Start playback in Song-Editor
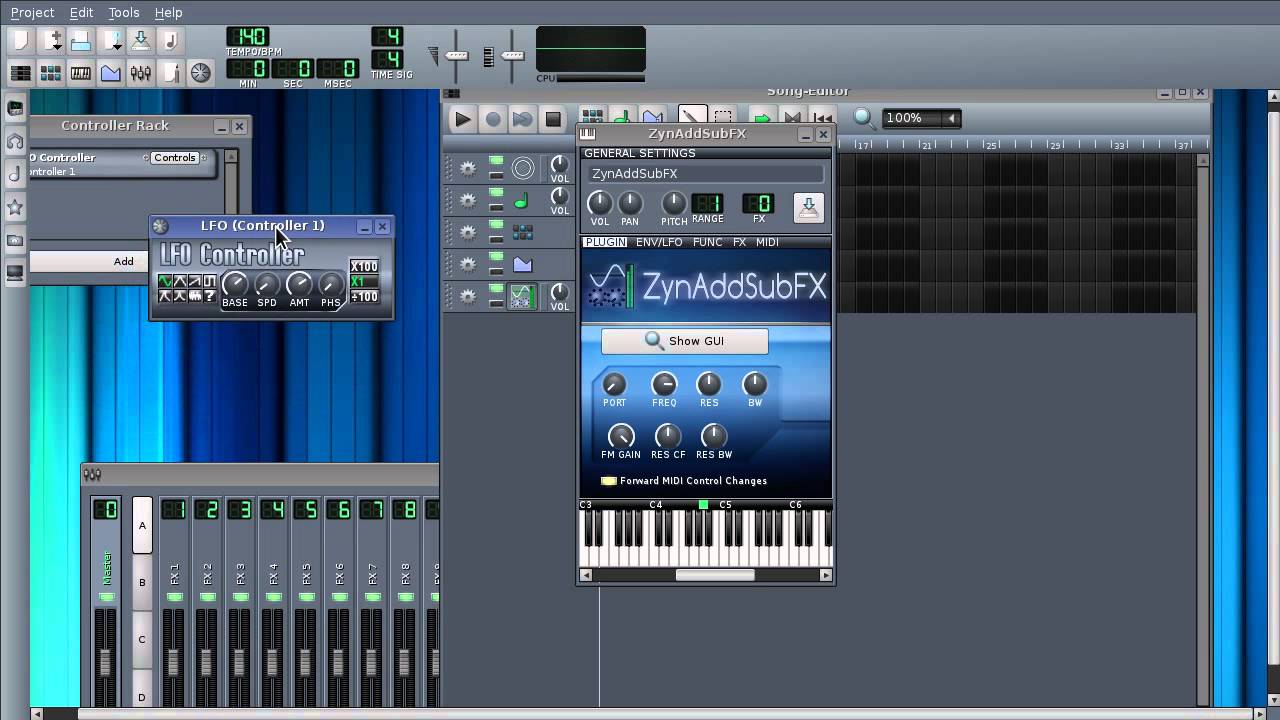 tap(462, 119)
